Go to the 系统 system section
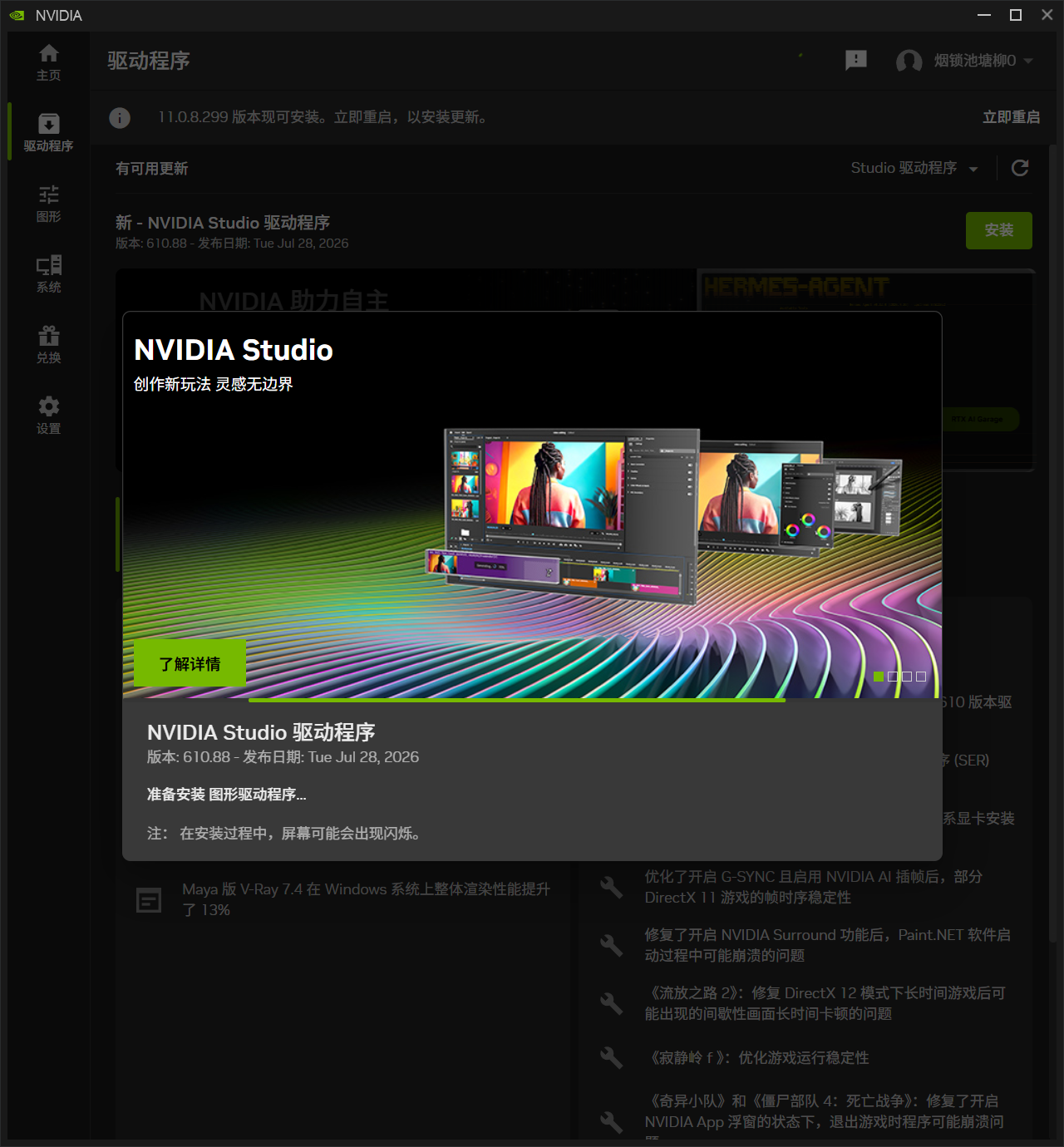 48,274
